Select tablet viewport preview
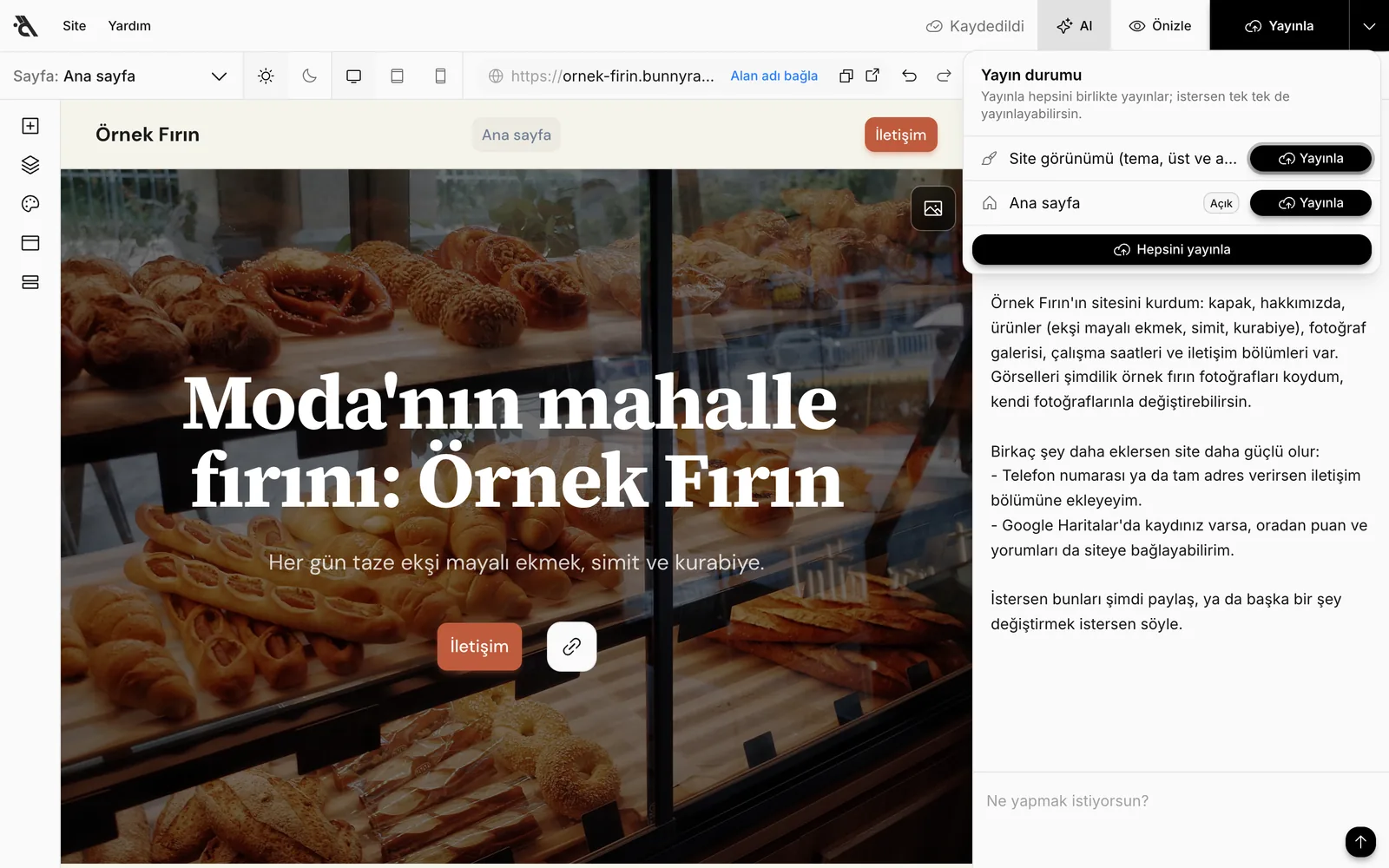The height and width of the screenshot is (868, 1389). click(397, 76)
